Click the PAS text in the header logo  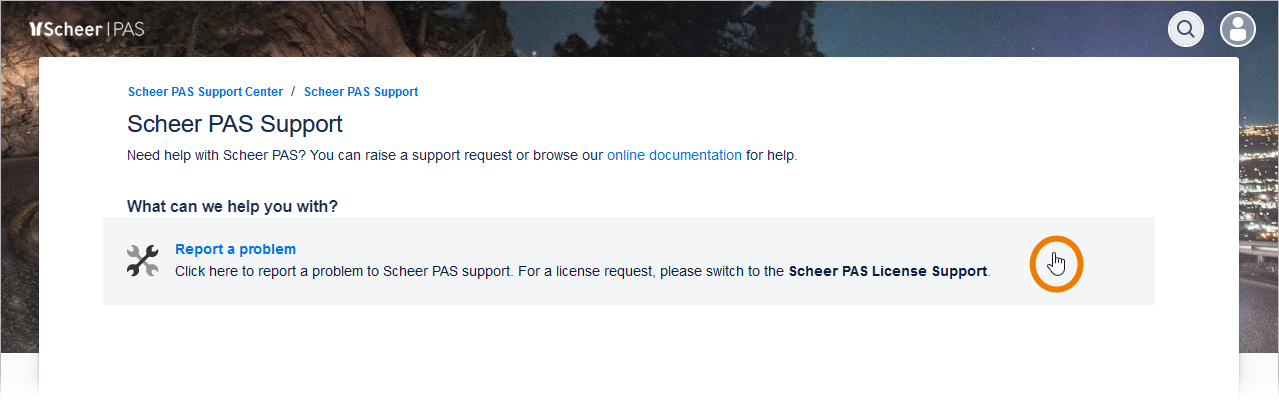128,29
